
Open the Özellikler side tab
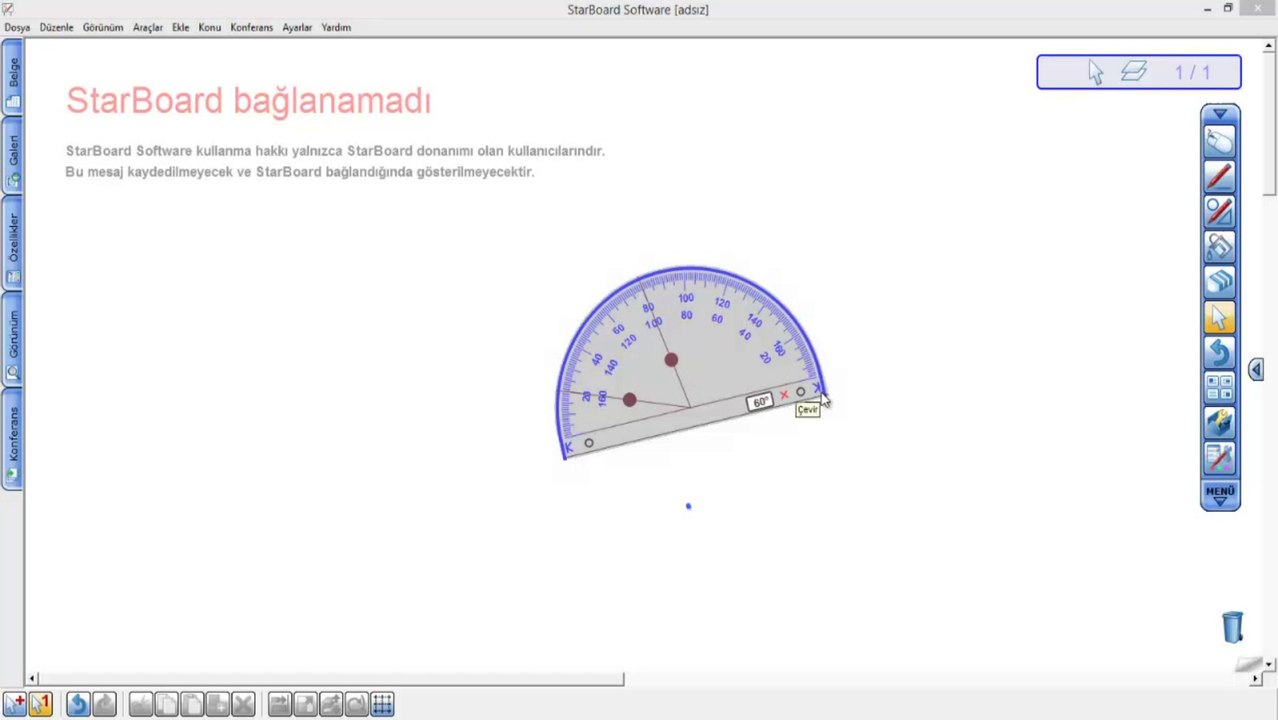click(x=13, y=246)
